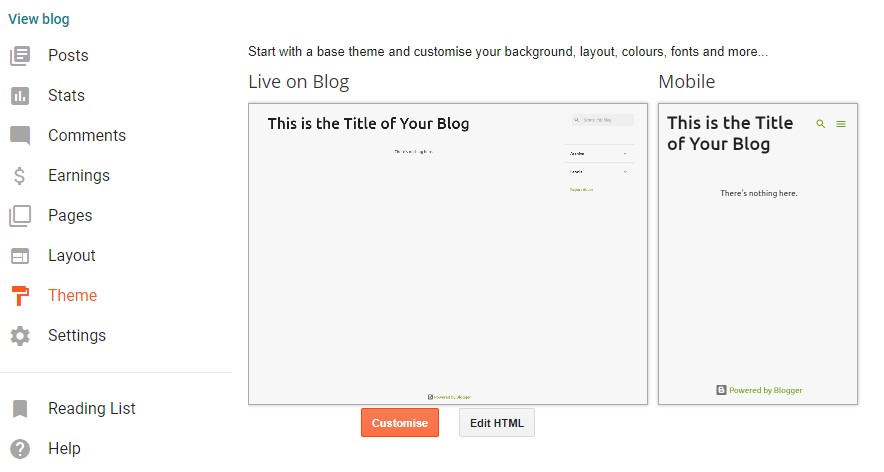This screenshot has height=472, width=884.
Task: Click the Edit HTML button
Action: click(x=497, y=423)
